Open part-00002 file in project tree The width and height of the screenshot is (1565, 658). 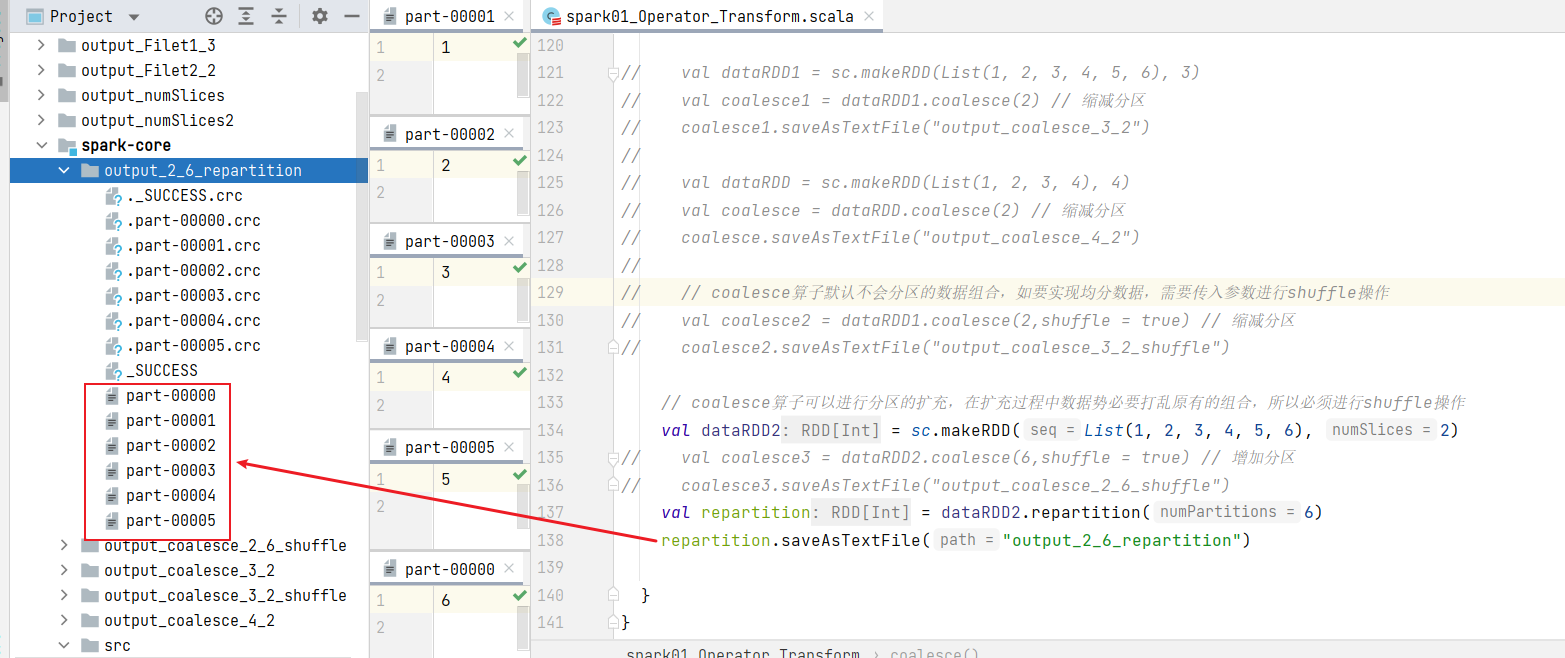point(171,445)
